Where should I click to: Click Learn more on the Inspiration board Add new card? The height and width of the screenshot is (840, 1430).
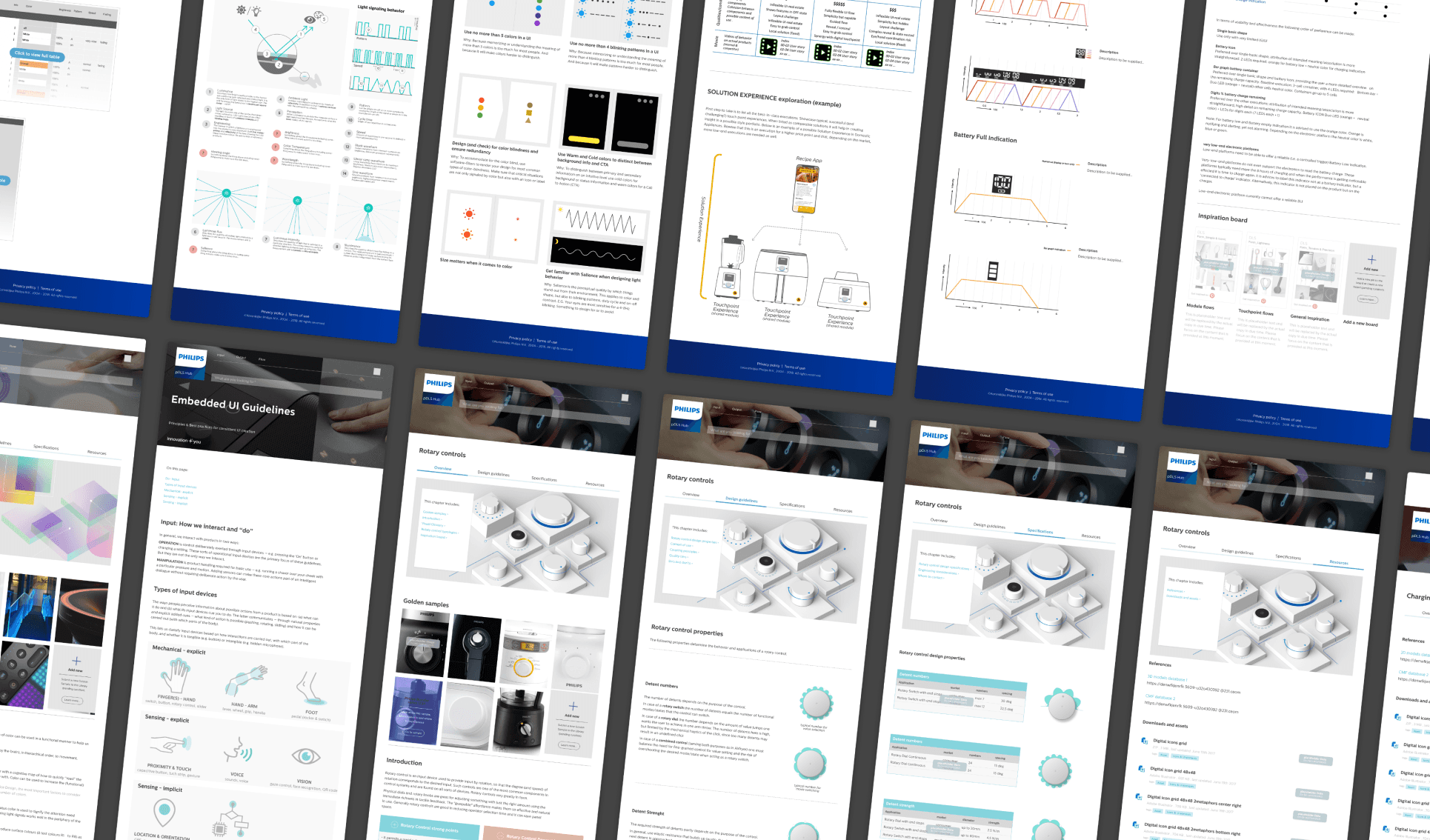tap(1367, 299)
